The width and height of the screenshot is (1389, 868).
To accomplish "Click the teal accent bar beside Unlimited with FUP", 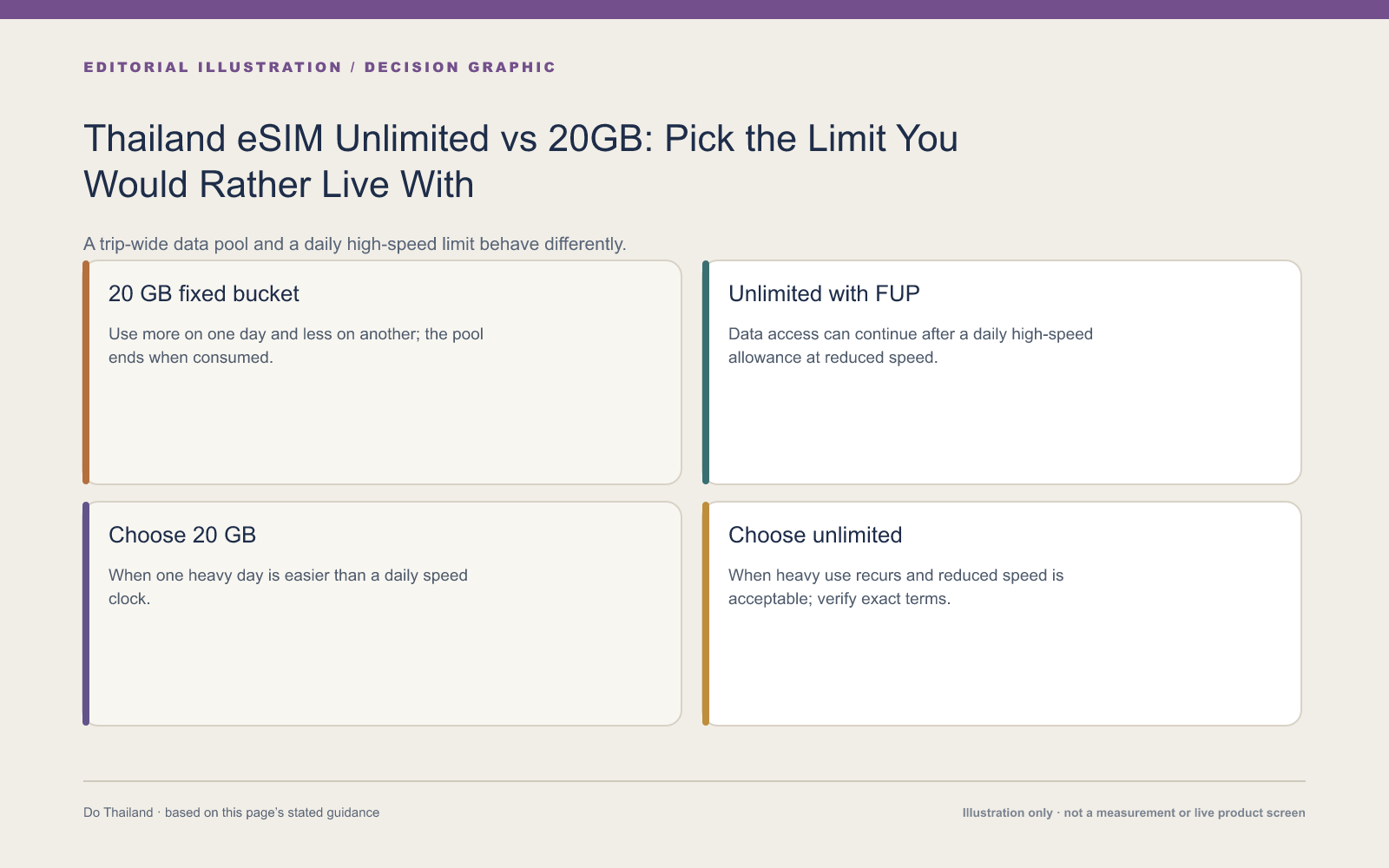I will [x=706, y=372].
